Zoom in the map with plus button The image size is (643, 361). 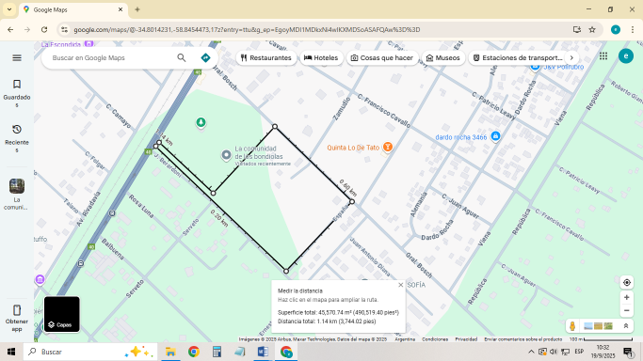click(x=627, y=297)
